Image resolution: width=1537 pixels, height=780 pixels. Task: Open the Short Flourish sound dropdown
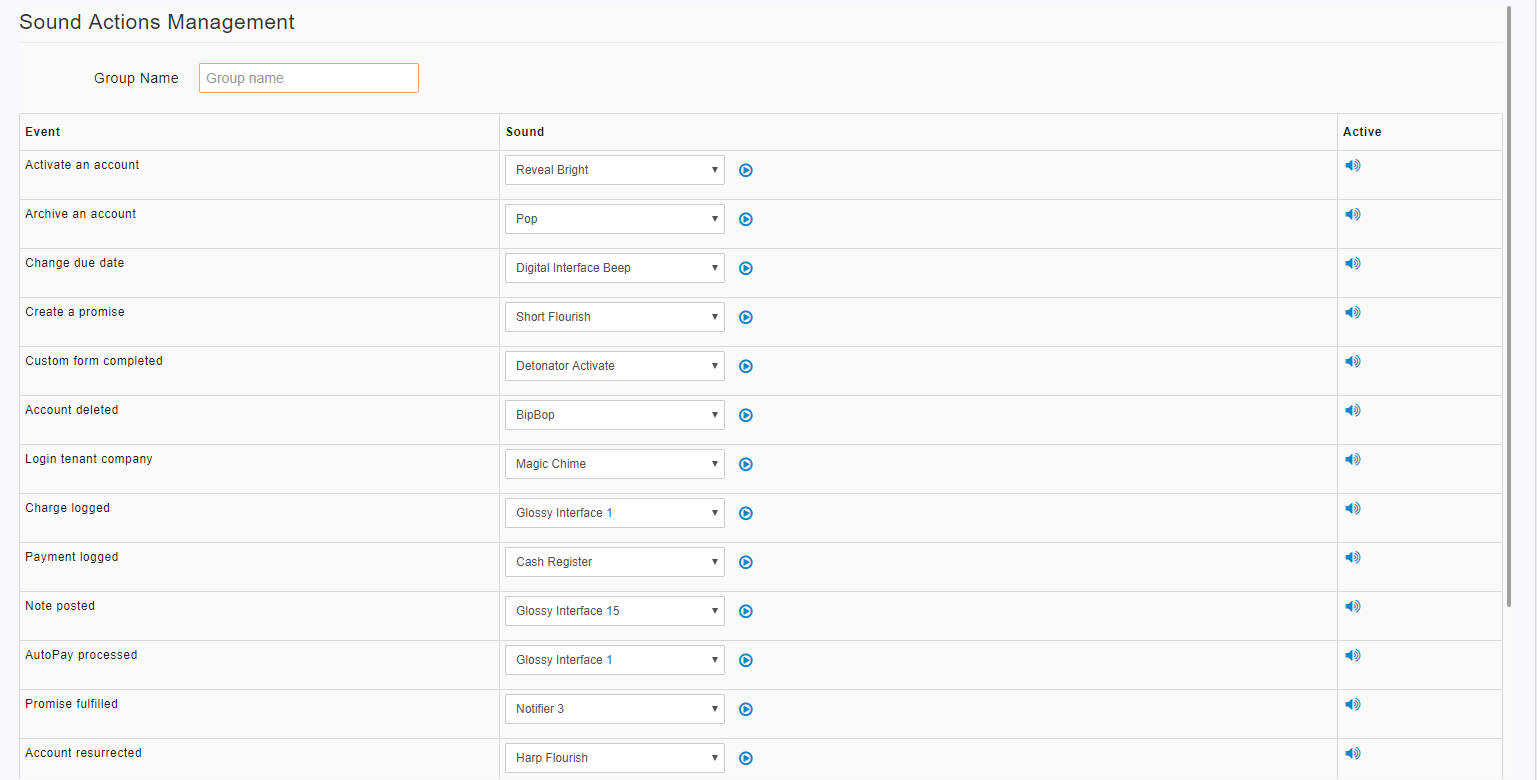[615, 317]
